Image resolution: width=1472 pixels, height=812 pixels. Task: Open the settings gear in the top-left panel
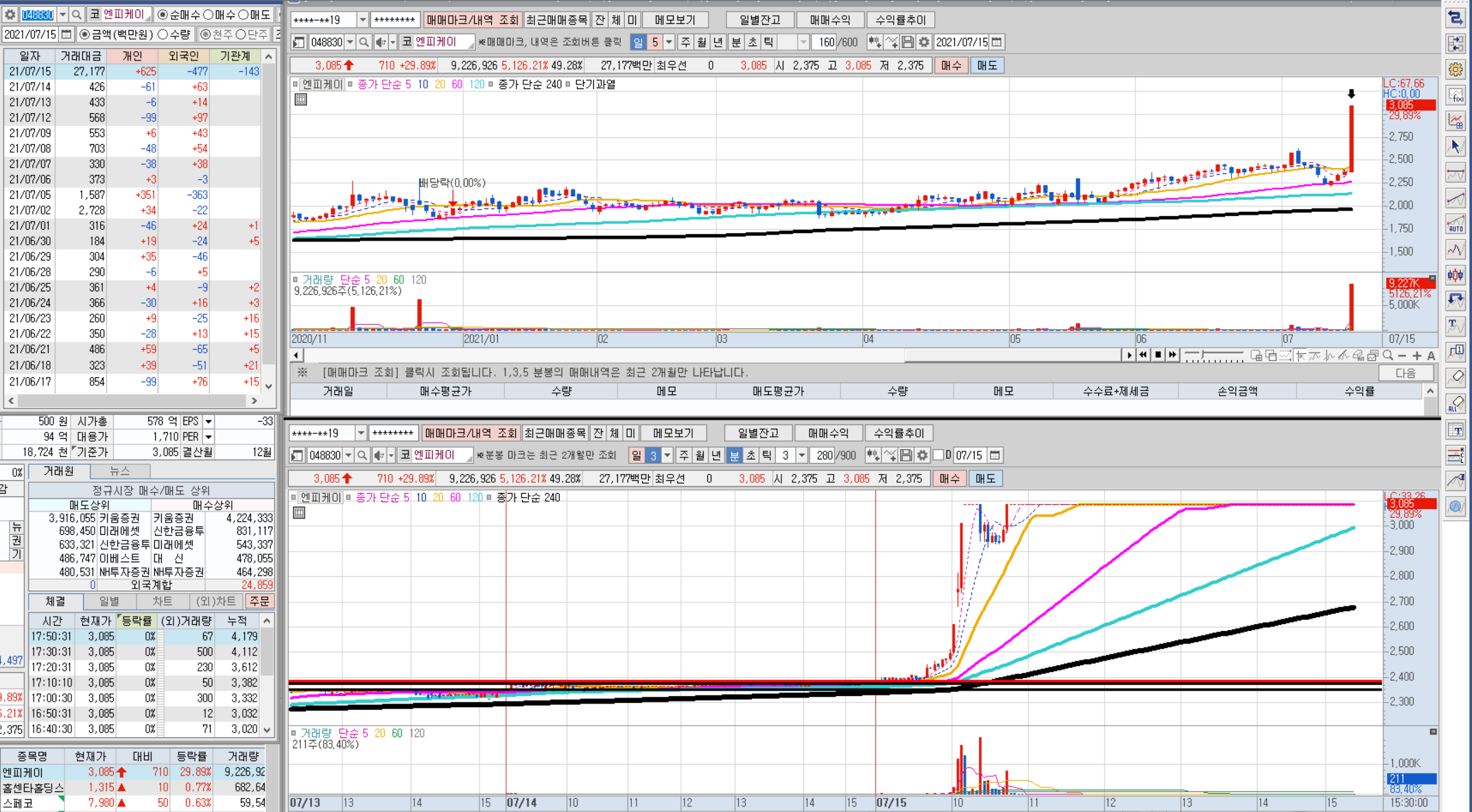point(10,14)
